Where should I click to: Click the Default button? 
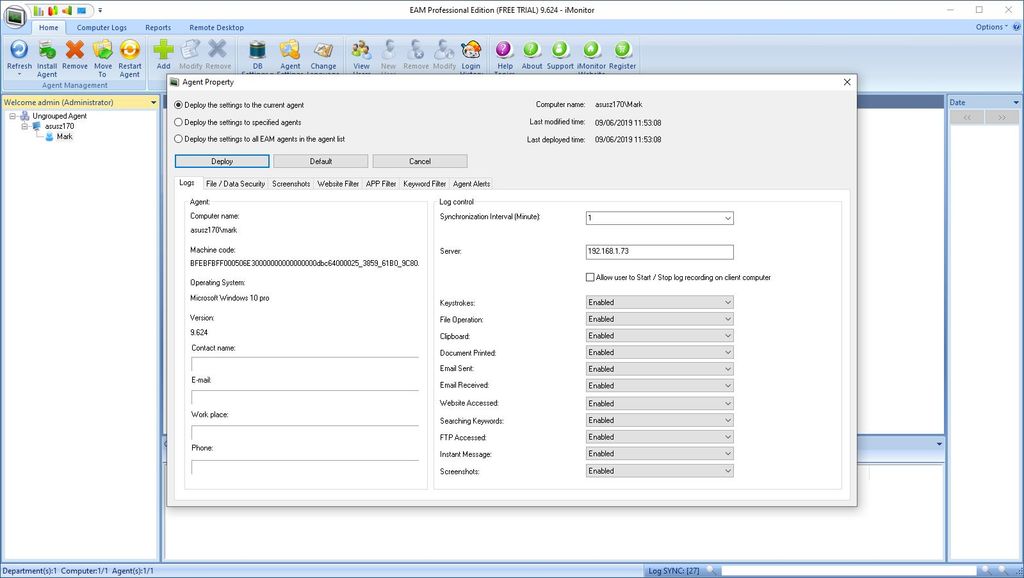click(x=321, y=161)
